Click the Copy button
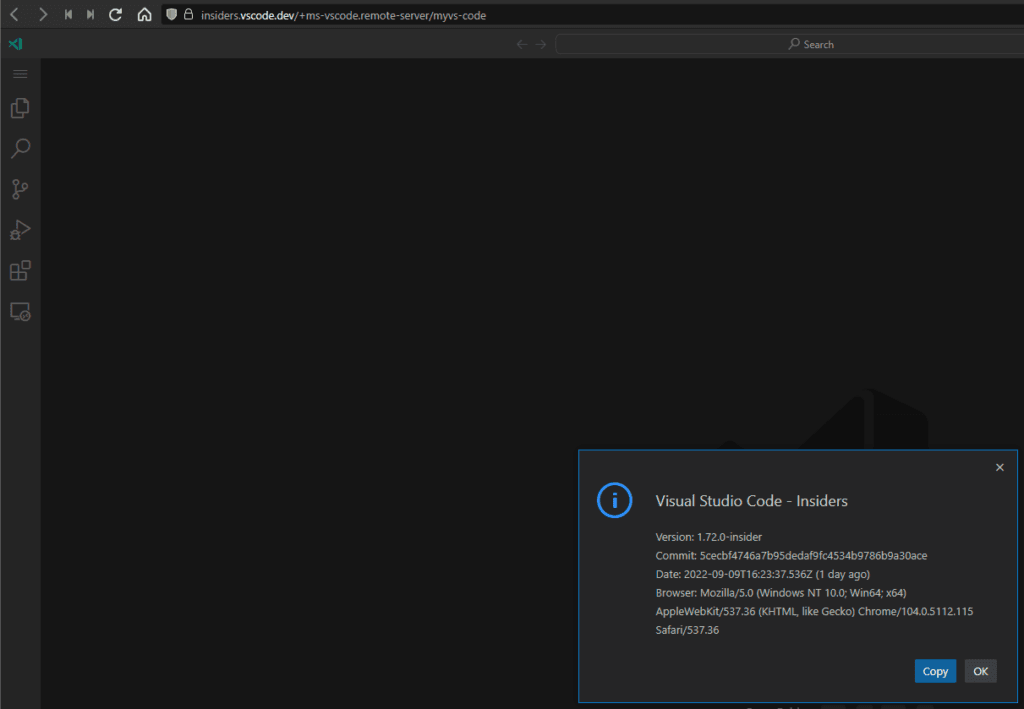Screen dimensions: 1024x709 [x=935, y=671]
